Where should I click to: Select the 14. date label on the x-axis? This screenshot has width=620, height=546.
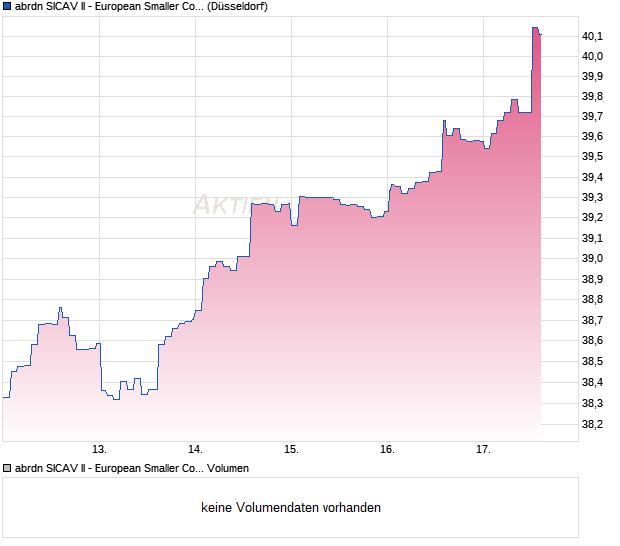195,449
